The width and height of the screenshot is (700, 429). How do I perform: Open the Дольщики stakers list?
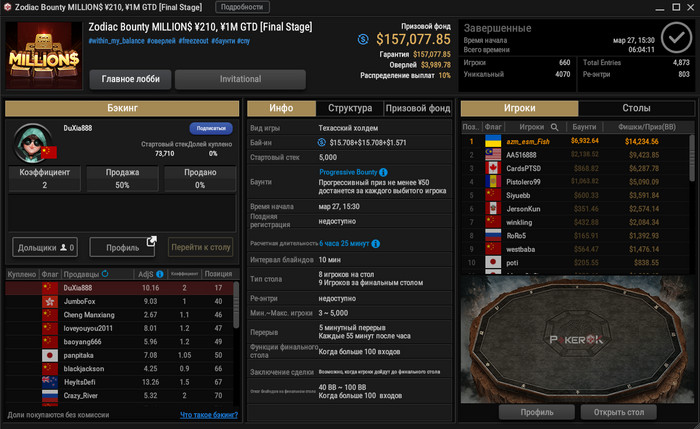point(45,247)
